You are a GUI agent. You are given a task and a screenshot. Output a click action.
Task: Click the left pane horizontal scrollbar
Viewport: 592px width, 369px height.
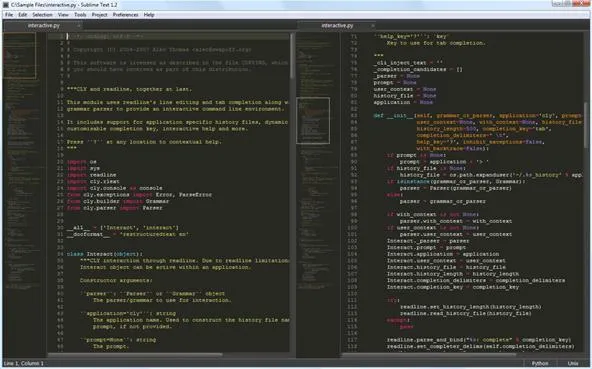click(135, 355)
